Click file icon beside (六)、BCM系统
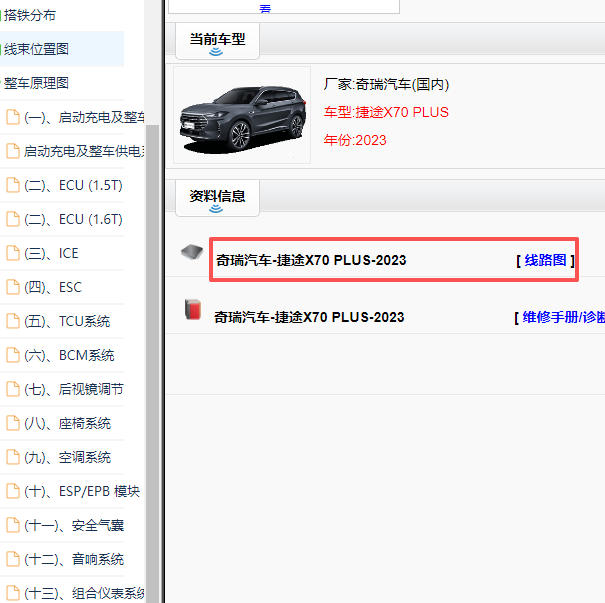The image size is (605, 603). click(13, 355)
